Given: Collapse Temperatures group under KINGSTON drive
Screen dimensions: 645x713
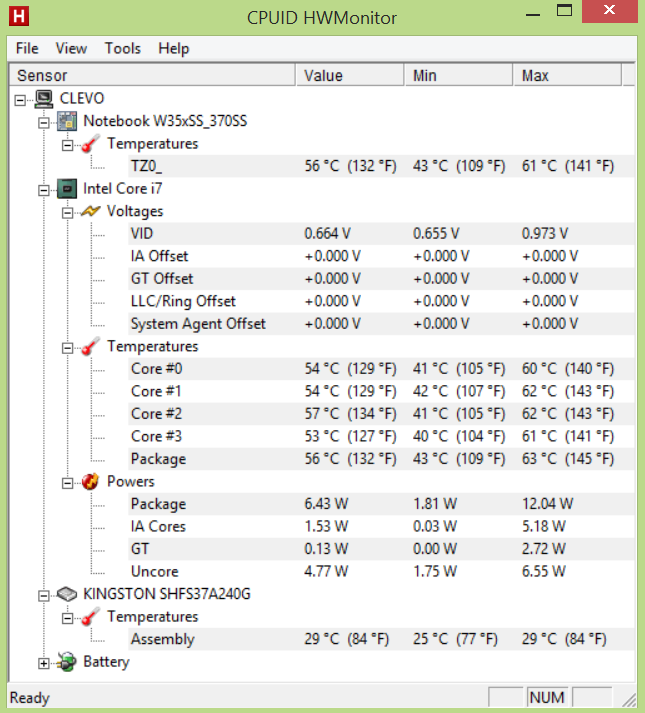Looking at the screenshot, I should [67, 618].
